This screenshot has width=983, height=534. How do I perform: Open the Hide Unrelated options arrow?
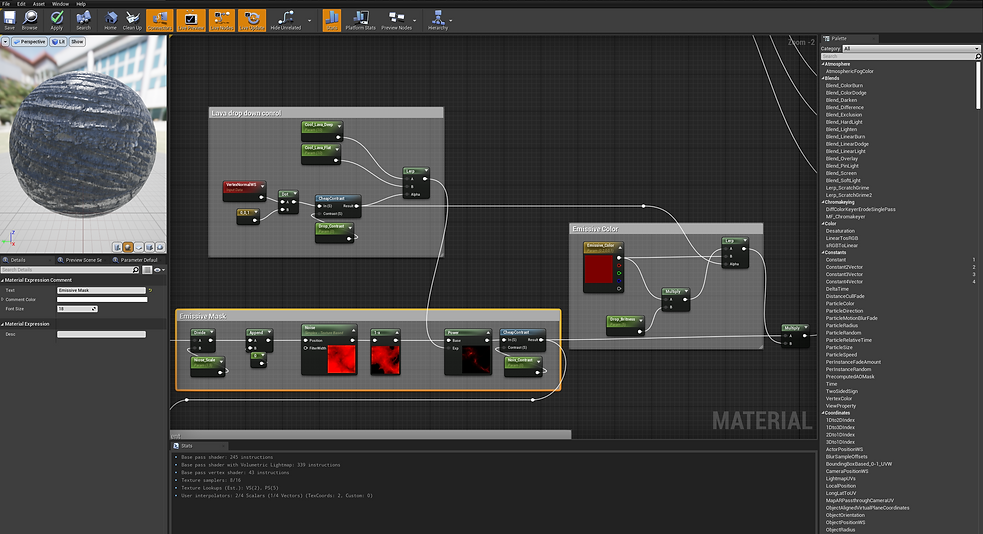click(309, 20)
